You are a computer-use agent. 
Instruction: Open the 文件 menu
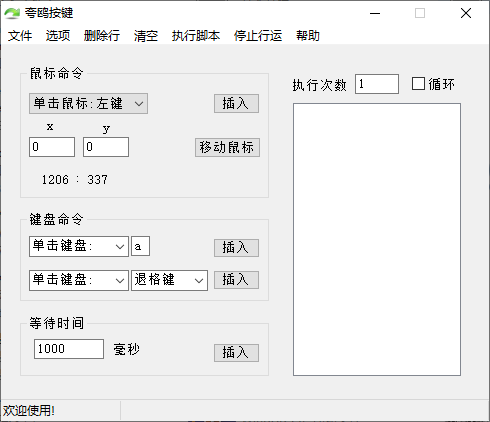click(x=20, y=36)
